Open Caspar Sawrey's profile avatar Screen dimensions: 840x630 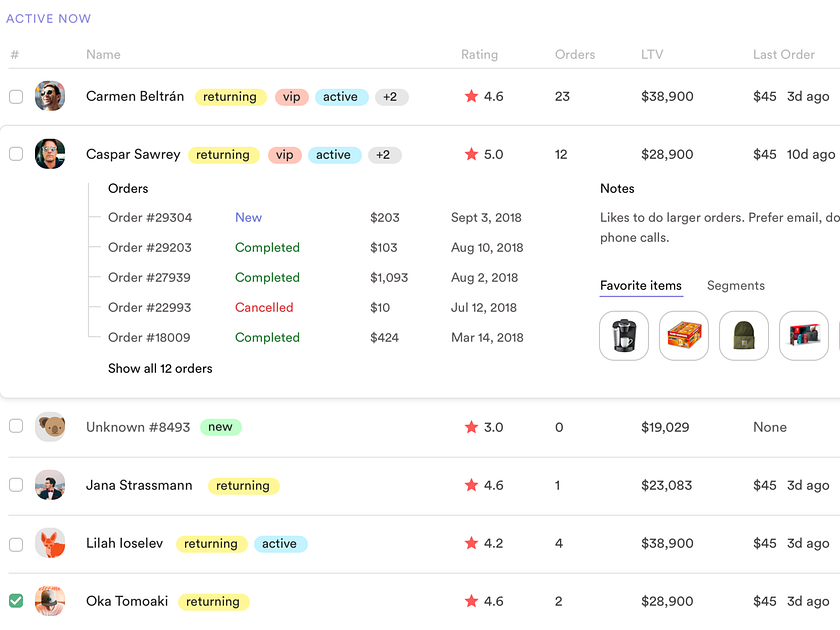[x=50, y=154]
